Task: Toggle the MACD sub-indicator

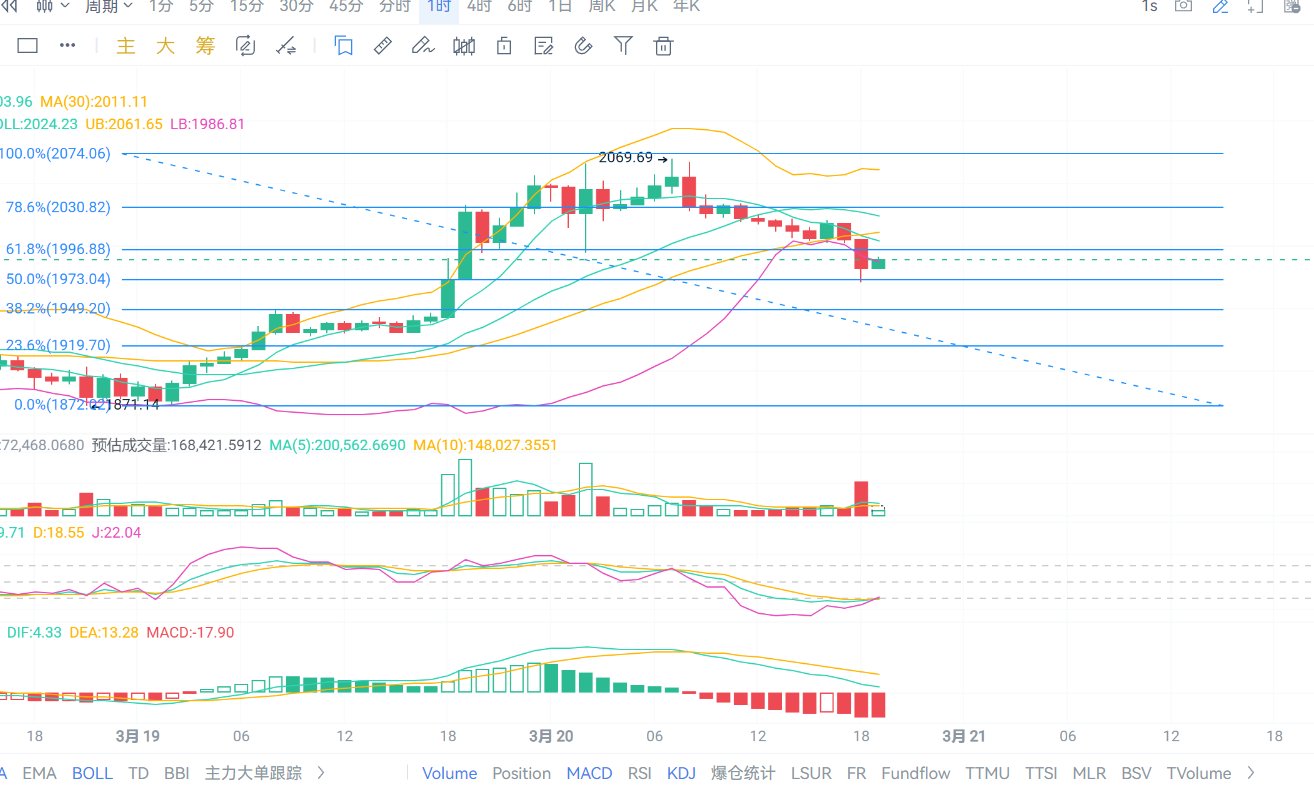Action: tap(589, 773)
